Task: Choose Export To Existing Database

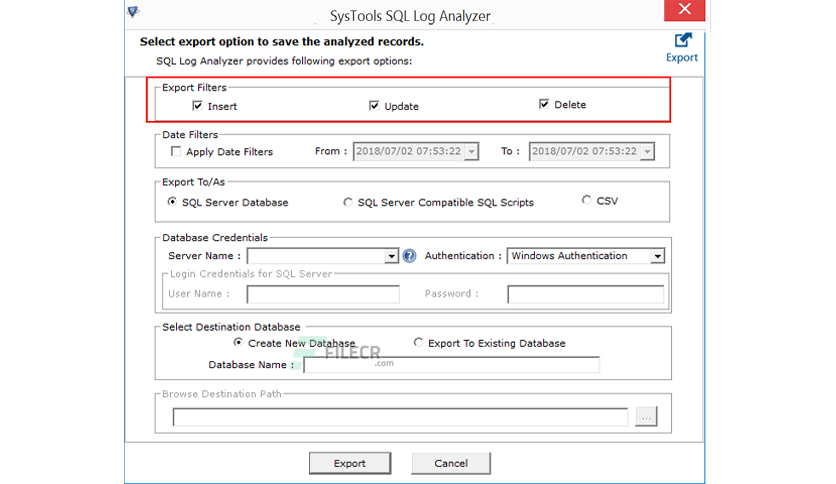Action: 418,342
